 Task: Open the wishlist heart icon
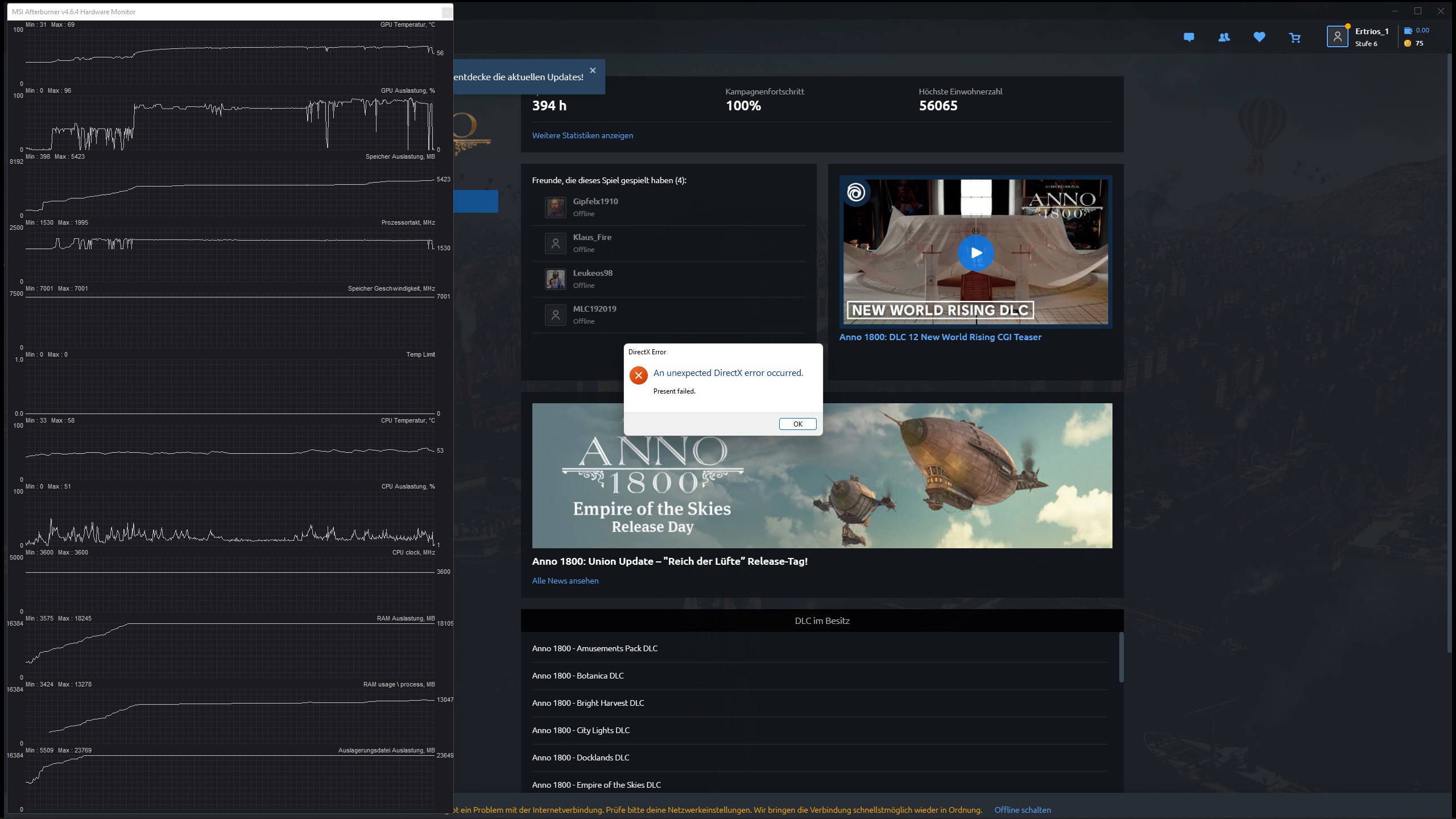[1259, 38]
